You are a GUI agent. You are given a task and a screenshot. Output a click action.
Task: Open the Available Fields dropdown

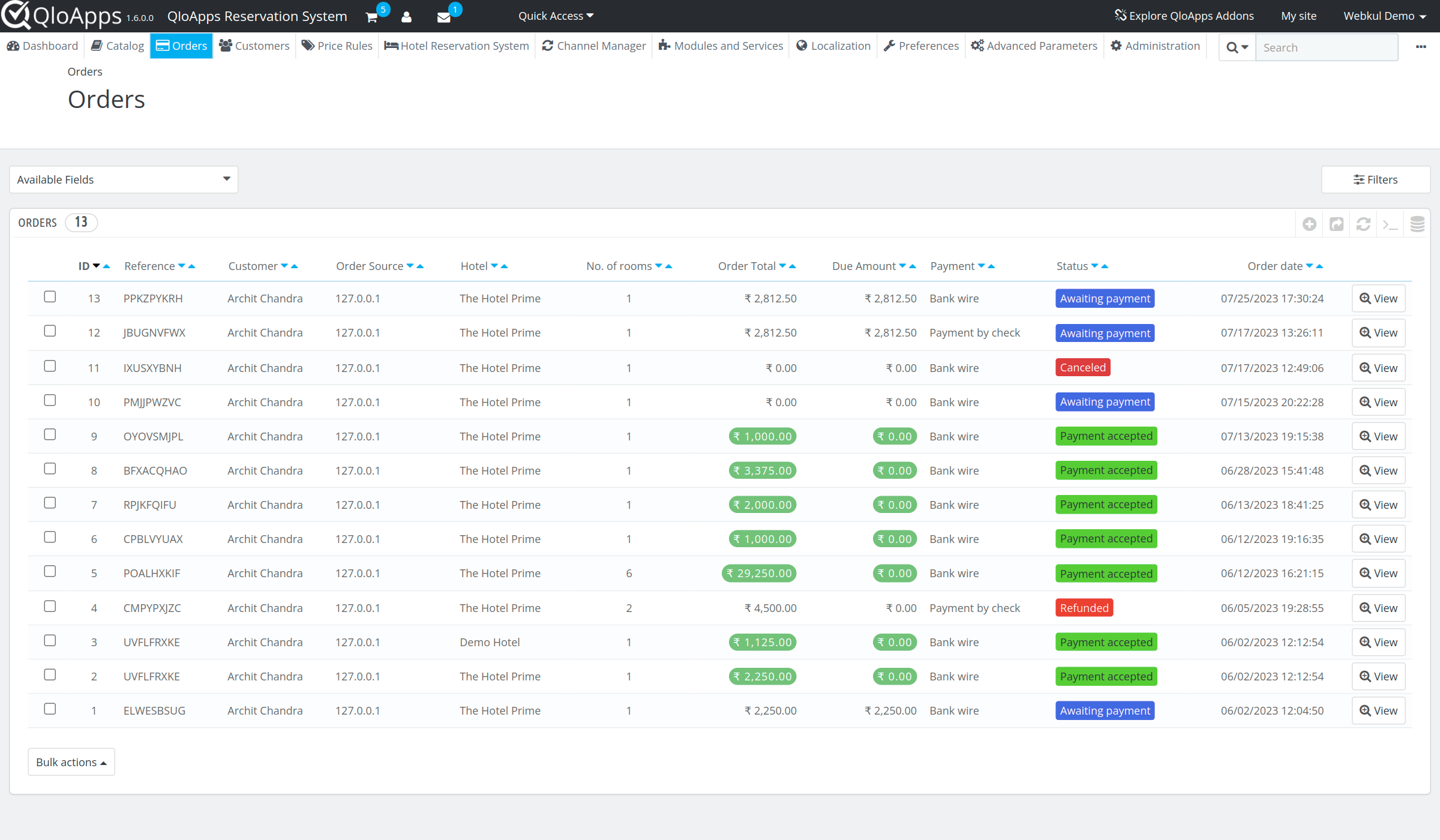point(124,179)
